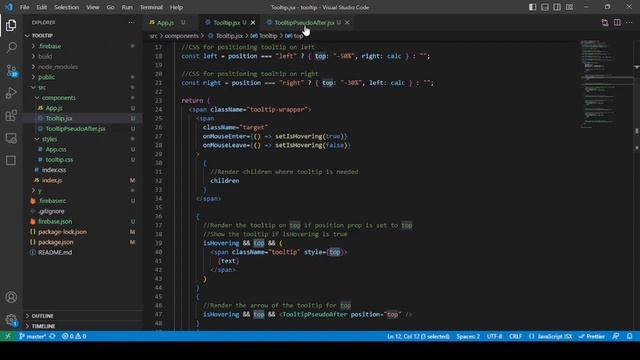Click the remote window status bar icon
The image size is (640, 360).
[x=7, y=336]
